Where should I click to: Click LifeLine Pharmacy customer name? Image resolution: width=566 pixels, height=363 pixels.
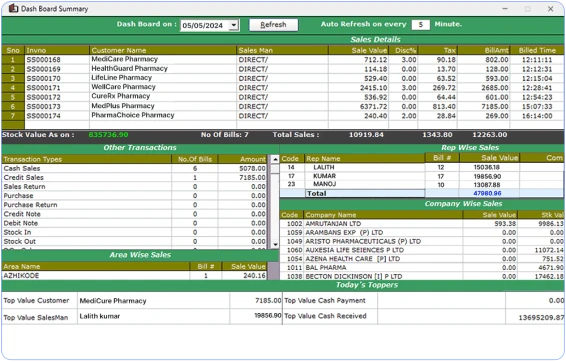pos(121,78)
